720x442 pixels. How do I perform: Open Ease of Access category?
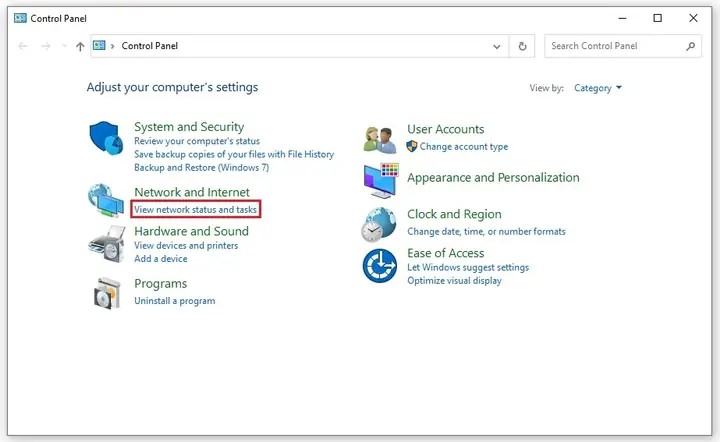click(x=445, y=253)
